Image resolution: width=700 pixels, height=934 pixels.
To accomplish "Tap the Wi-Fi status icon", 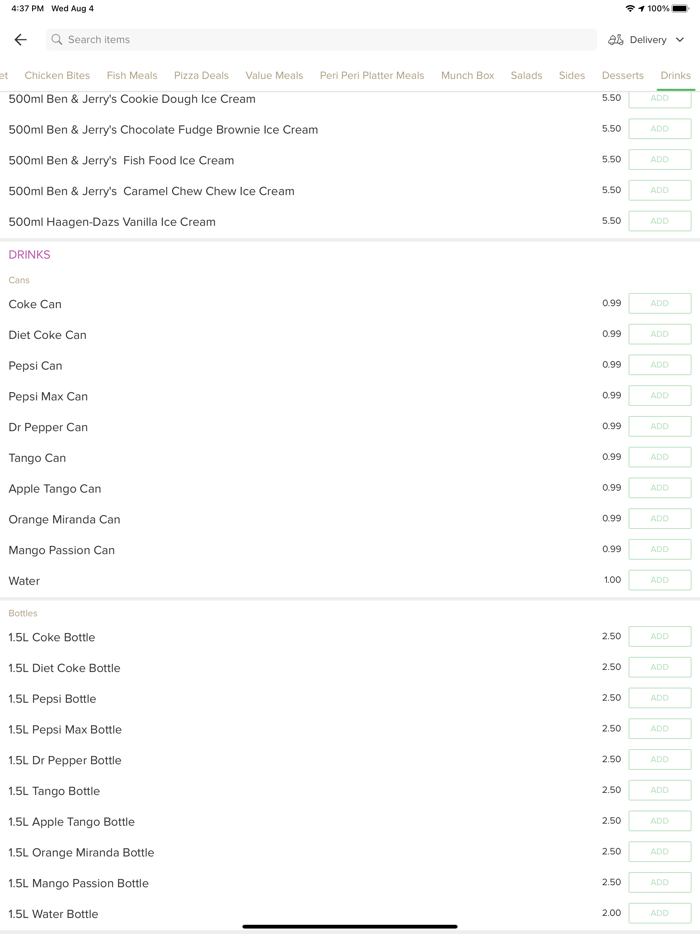I will tap(630, 8).
